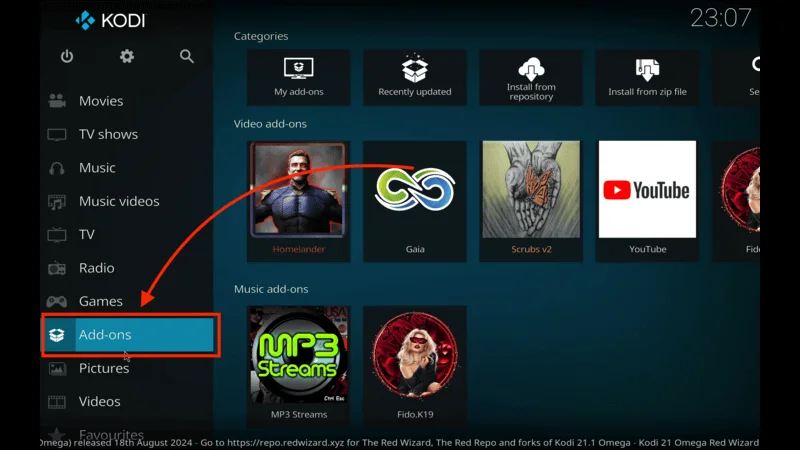Launch the Homelander video add-on
The height and width of the screenshot is (450, 800).
pos(298,201)
